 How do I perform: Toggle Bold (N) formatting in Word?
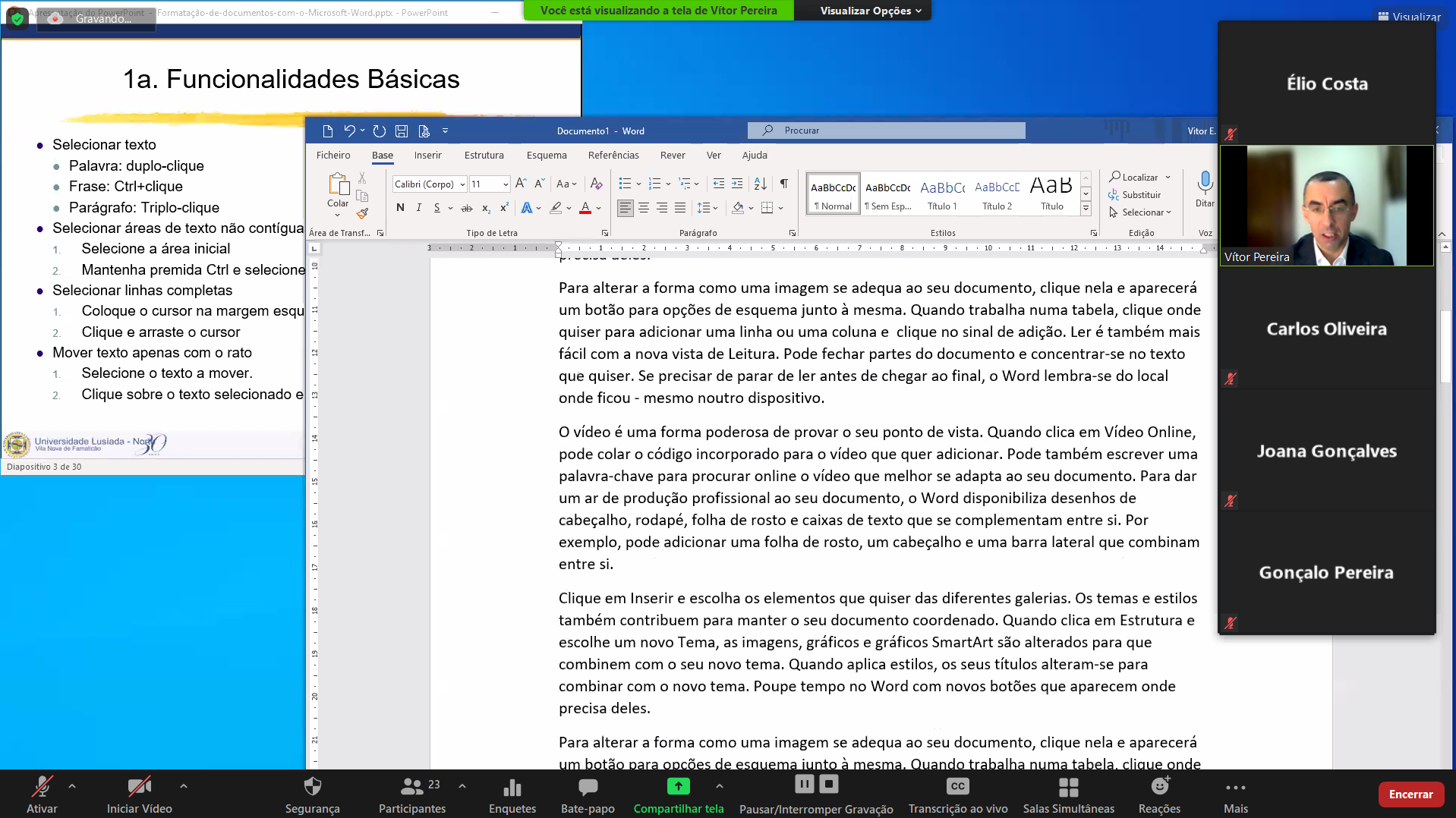(x=400, y=207)
